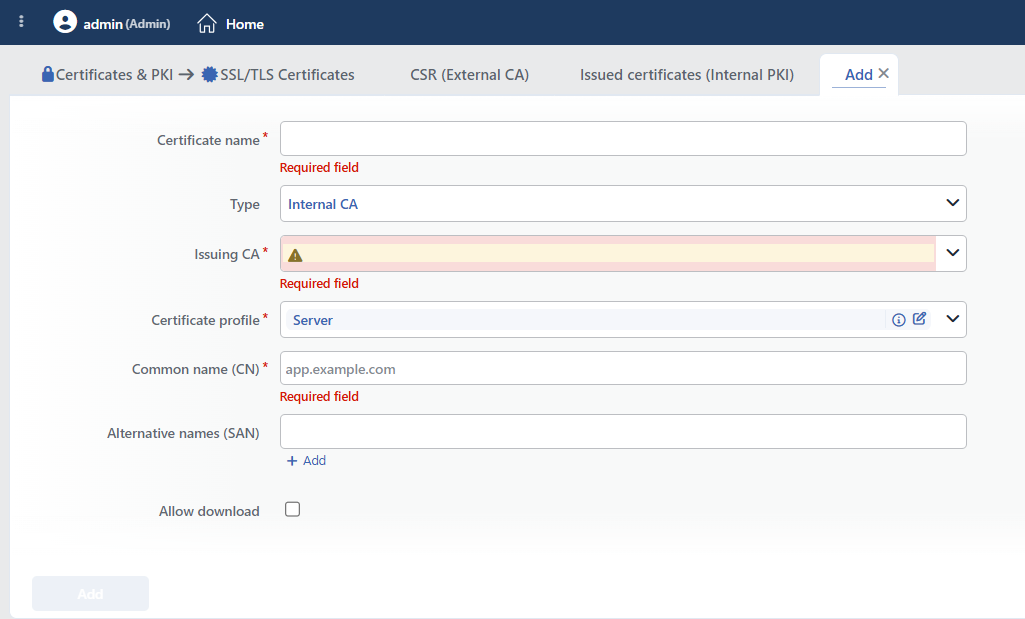
Task: Focus the Alternative names (SAN) input field
Action: (x=623, y=431)
